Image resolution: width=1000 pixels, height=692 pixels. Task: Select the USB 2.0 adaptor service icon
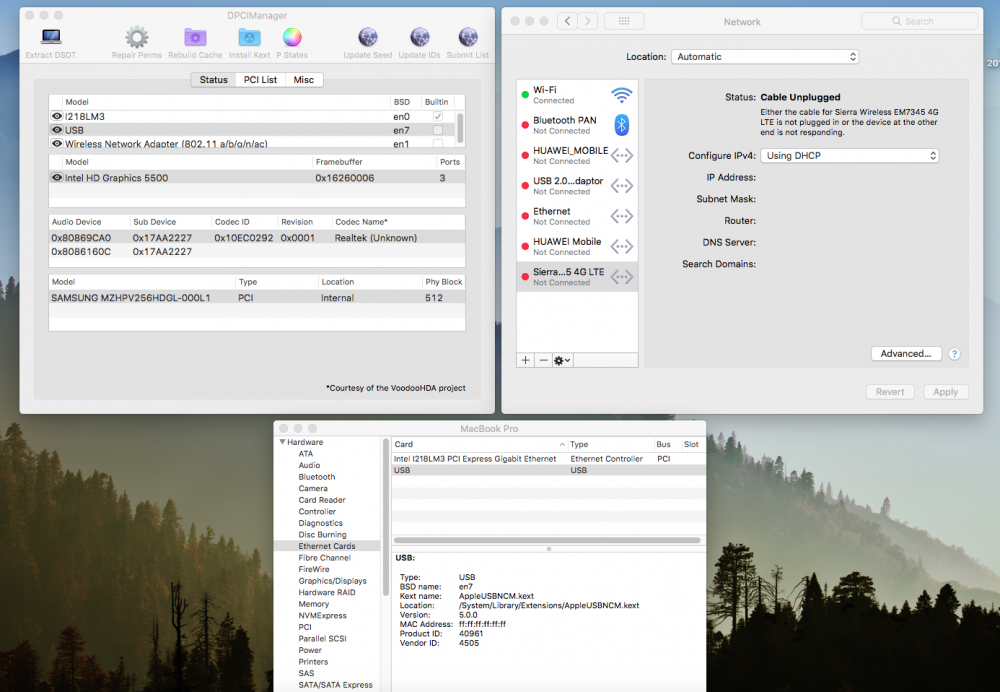pos(621,186)
